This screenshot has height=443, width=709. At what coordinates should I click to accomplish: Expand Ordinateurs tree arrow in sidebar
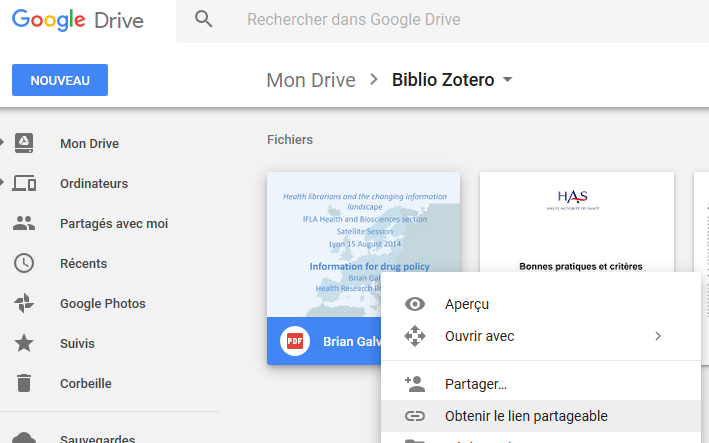pyautogui.click(x=2, y=183)
